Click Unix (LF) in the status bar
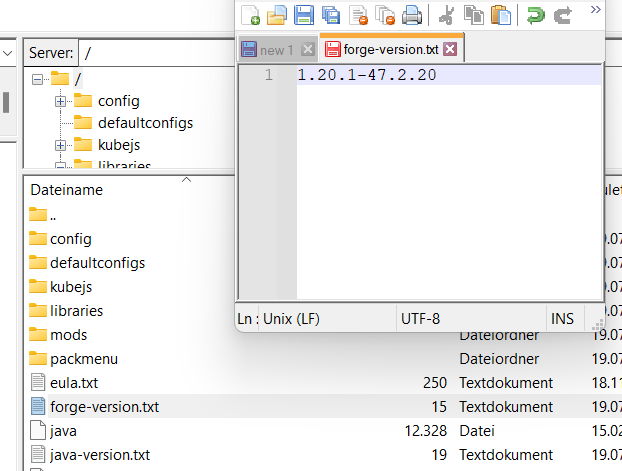Screen dimensions: 622x471 point(291,319)
